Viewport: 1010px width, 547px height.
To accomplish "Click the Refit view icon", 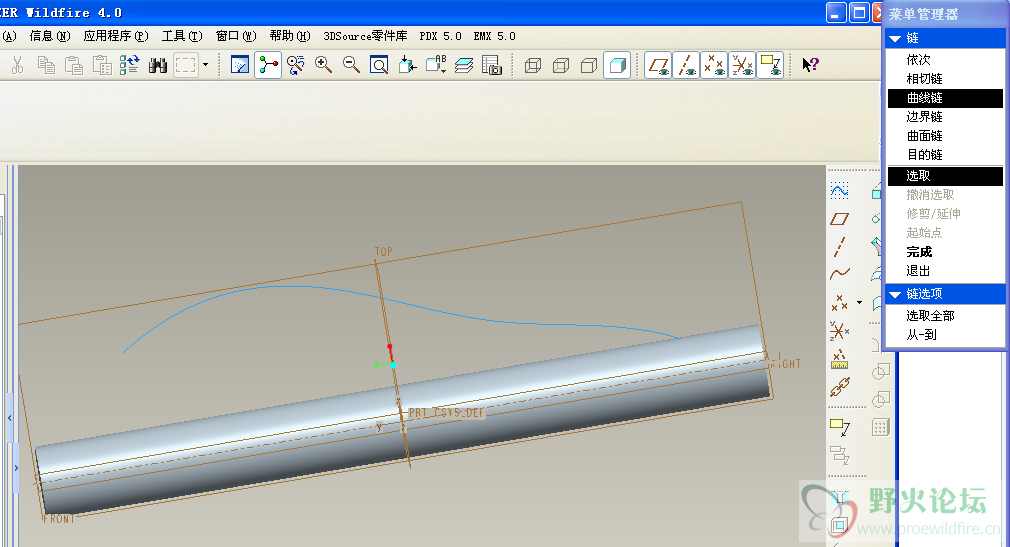I will 379,65.
